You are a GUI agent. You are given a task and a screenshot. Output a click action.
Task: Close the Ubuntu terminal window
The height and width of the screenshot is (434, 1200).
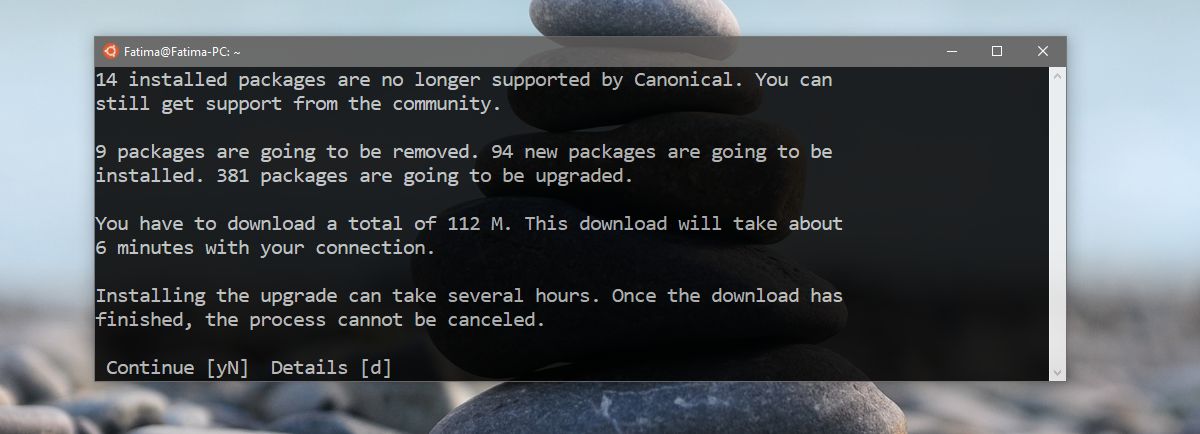pyautogui.click(x=1043, y=51)
